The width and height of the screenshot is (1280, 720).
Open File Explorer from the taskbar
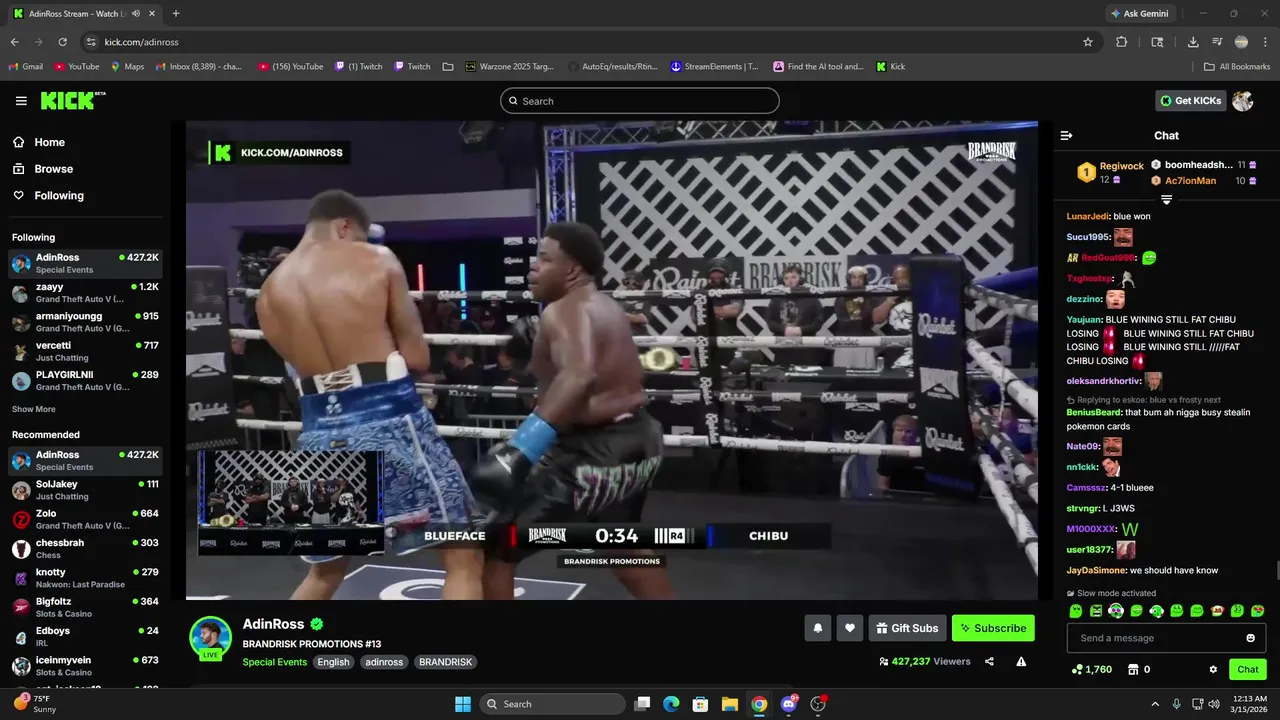(730, 704)
